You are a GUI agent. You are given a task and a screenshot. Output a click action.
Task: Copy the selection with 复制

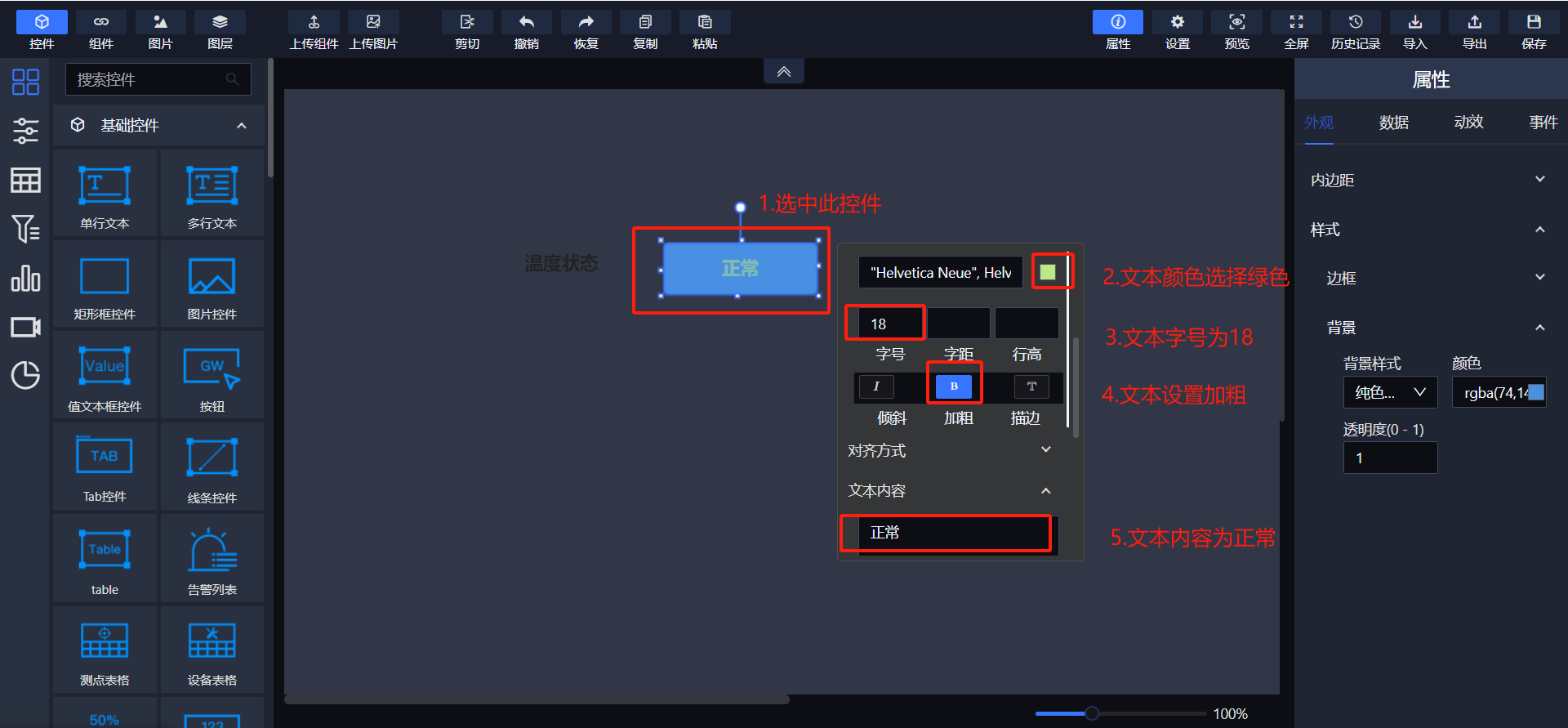click(x=646, y=30)
